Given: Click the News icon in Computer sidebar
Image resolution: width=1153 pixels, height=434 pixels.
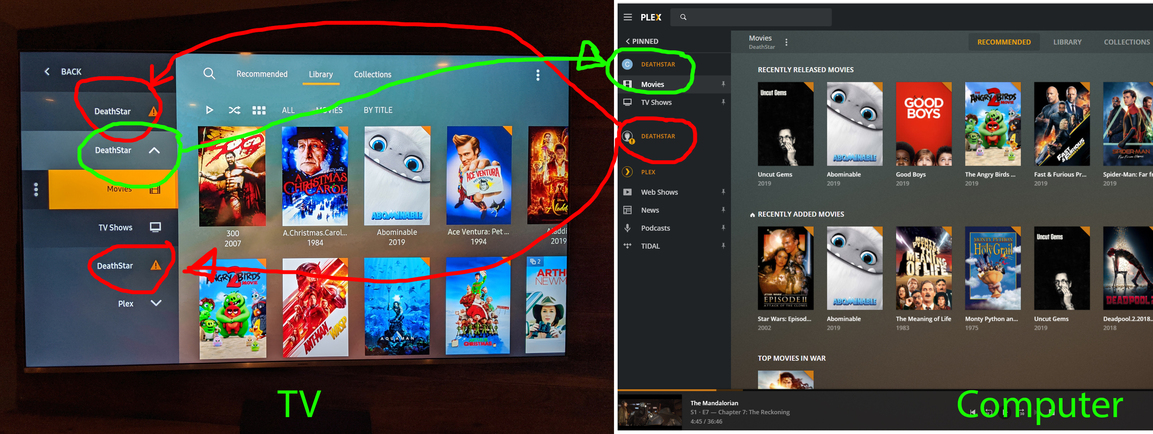Looking at the screenshot, I should 627,210.
